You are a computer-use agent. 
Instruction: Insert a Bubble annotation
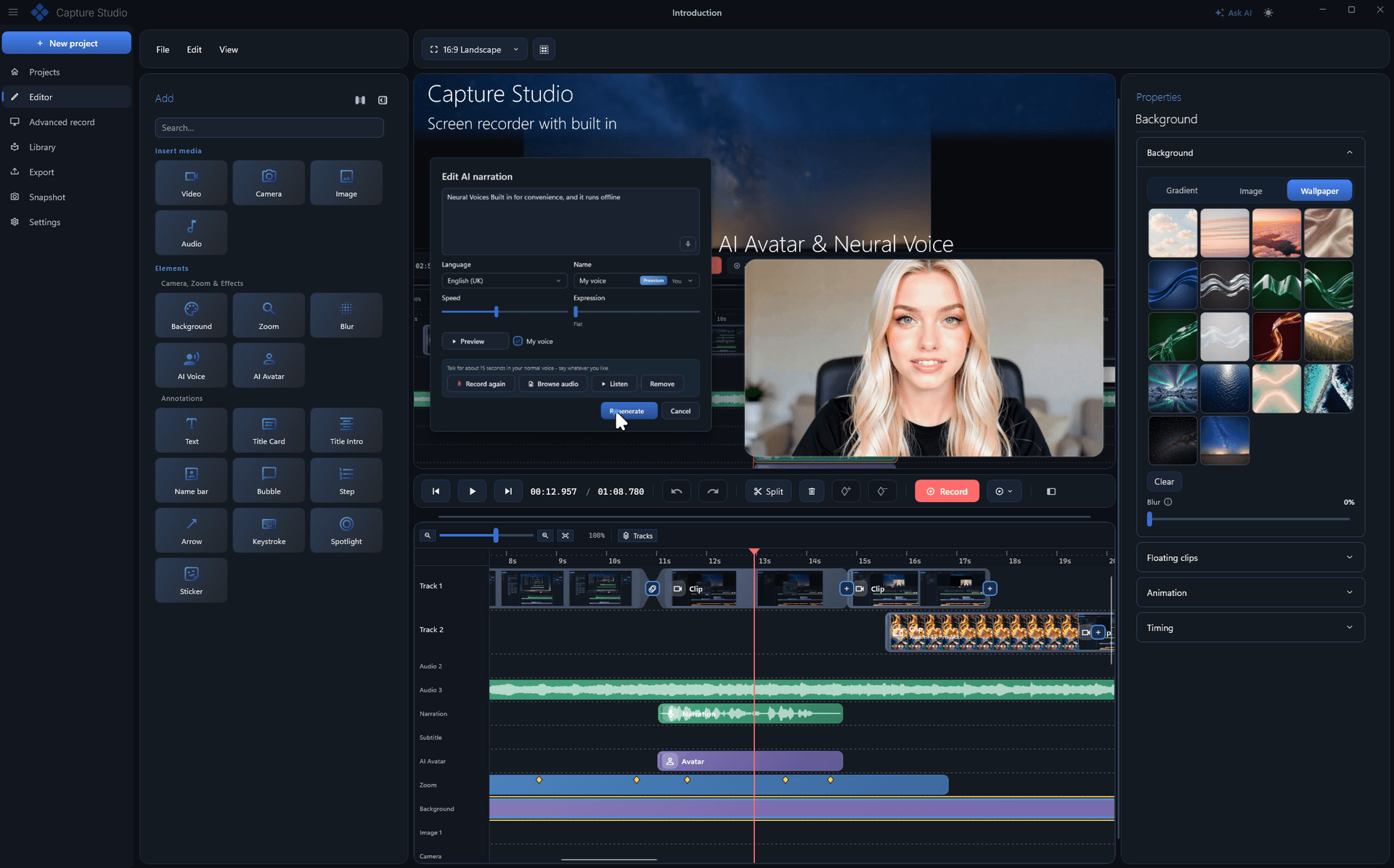point(269,480)
